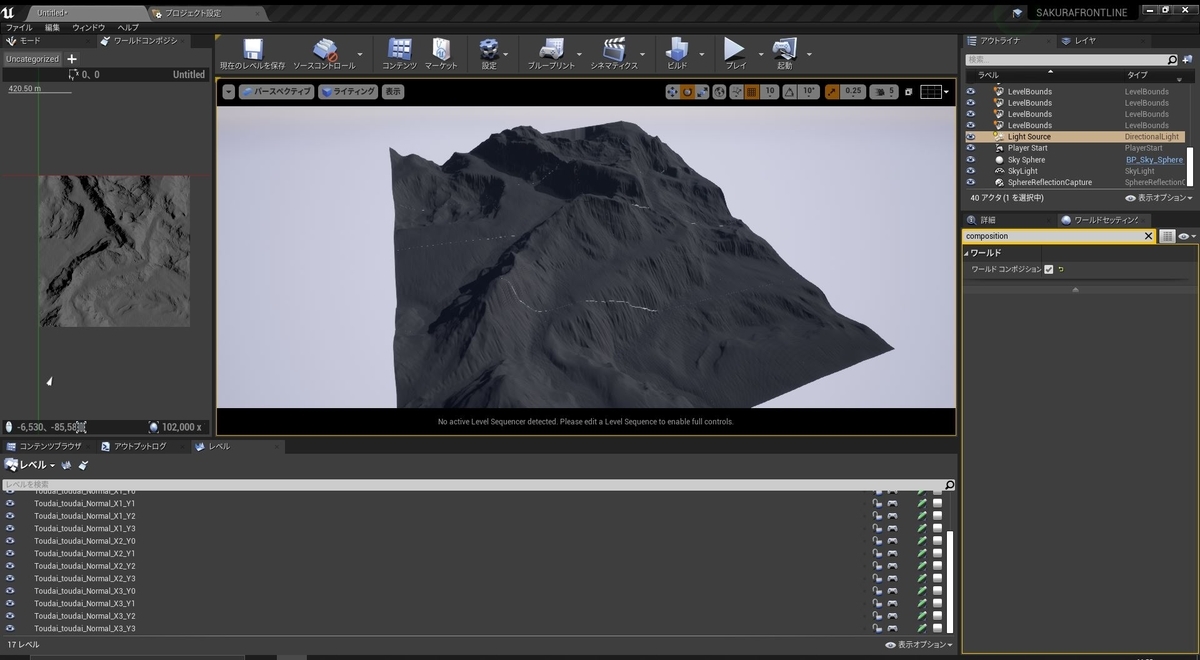Open the Source Control toolbar button
The image size is (1200, 660).
click(x=324, y=49)
